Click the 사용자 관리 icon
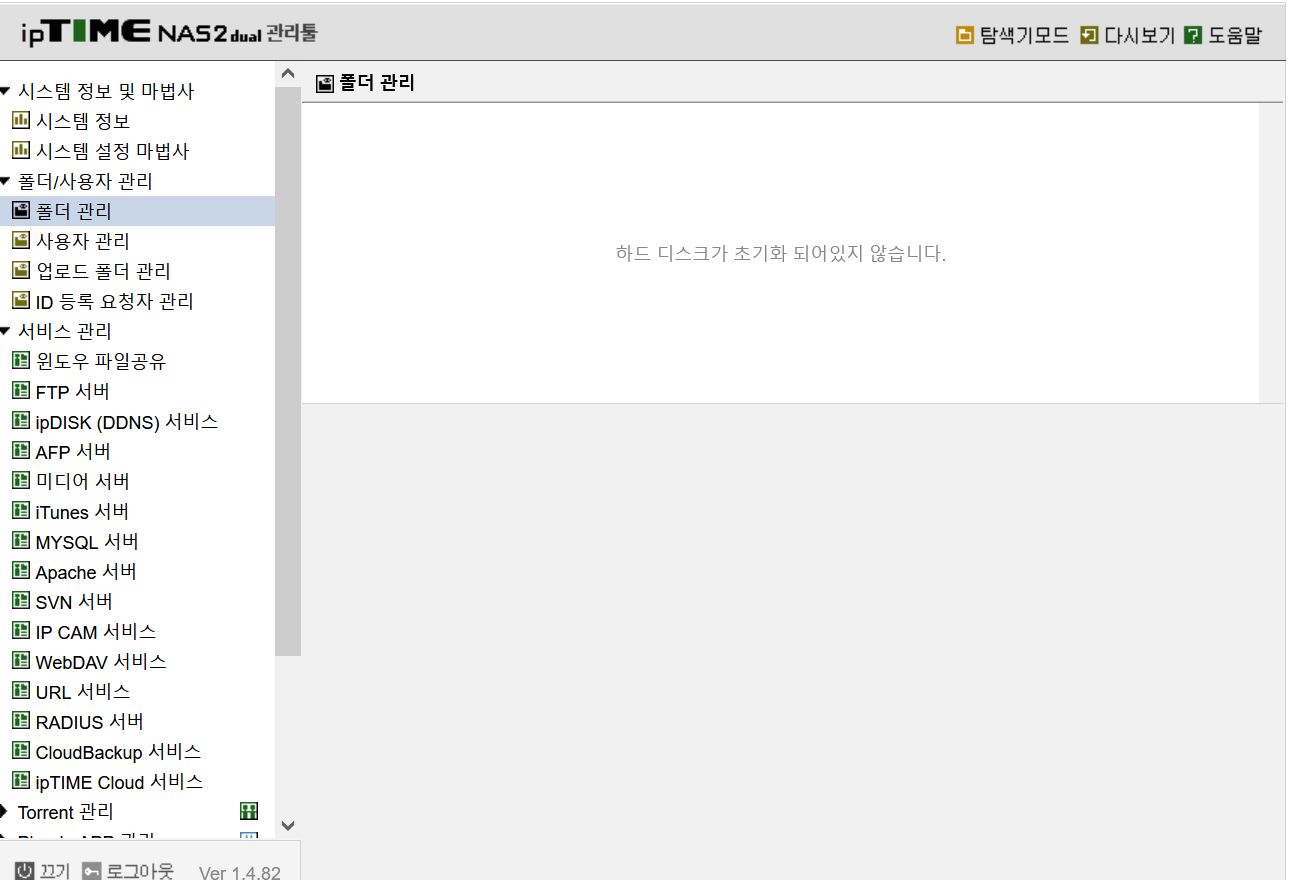 pos(21,240)
